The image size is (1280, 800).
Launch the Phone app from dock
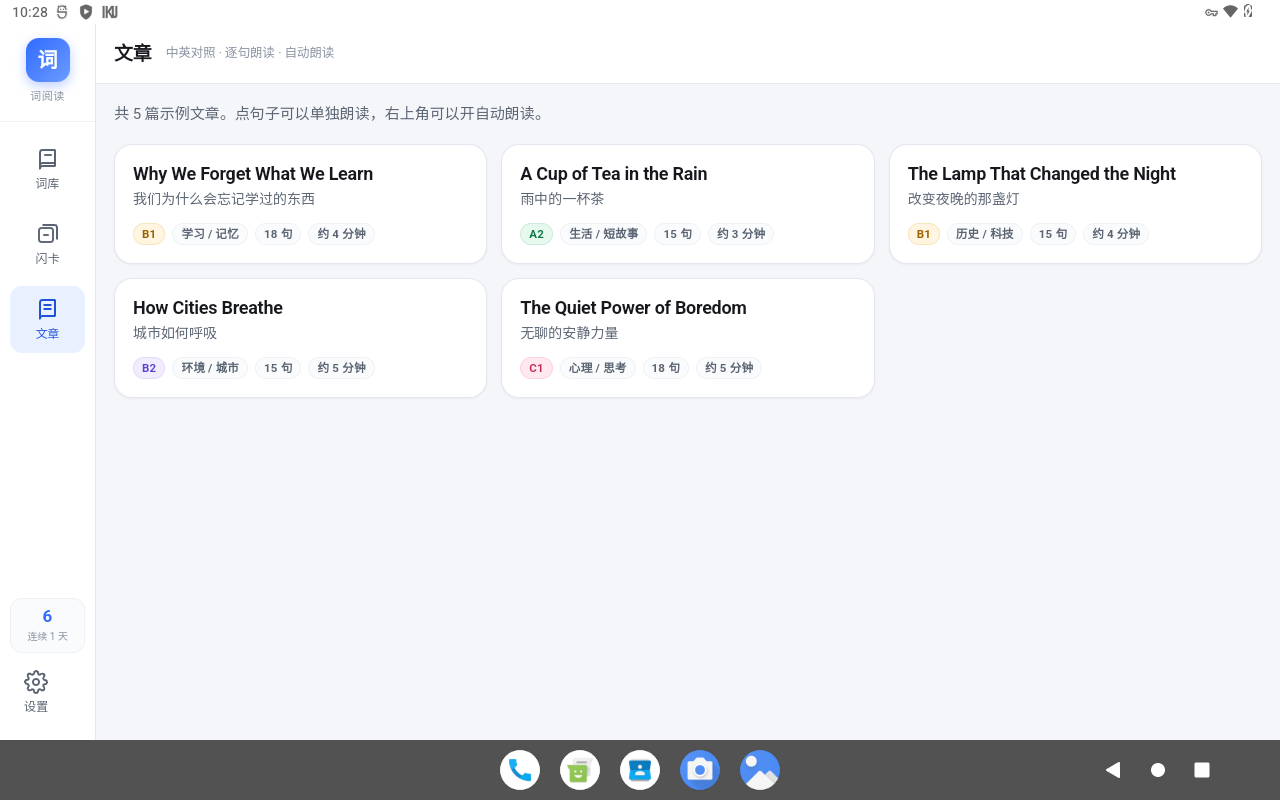[x=520, y=770]
